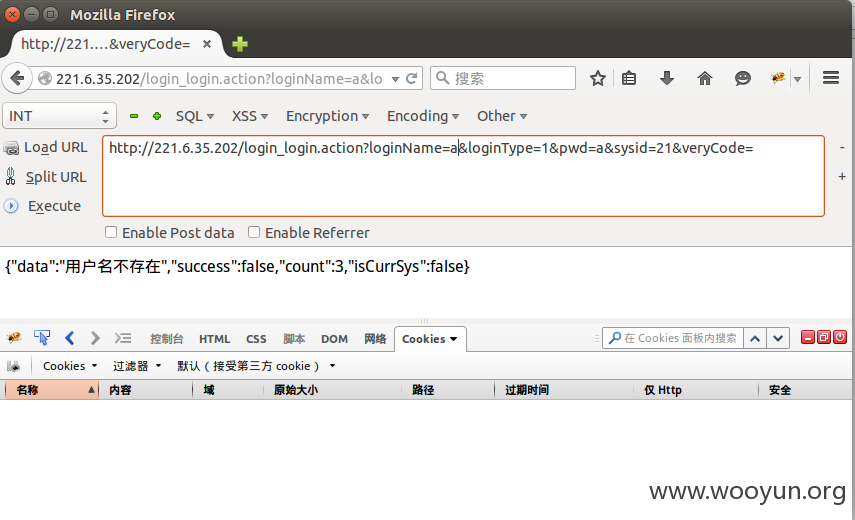Expand the Firebug toolbar button dropdown arrow

[797, 79]
